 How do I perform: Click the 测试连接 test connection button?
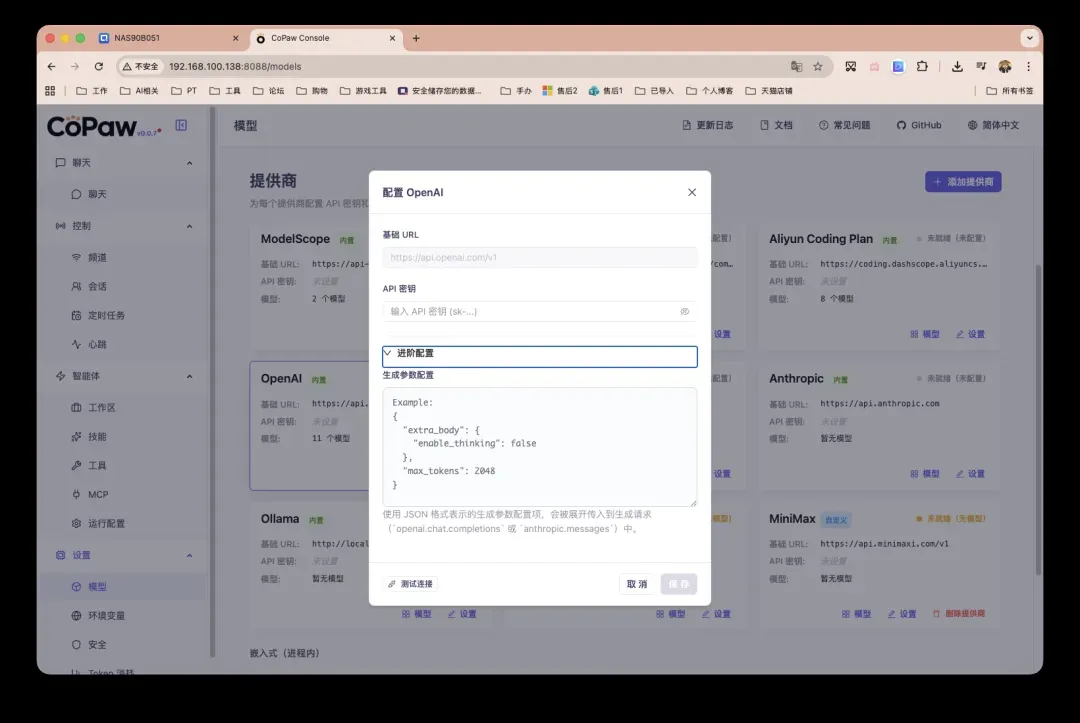click(411, 584)
